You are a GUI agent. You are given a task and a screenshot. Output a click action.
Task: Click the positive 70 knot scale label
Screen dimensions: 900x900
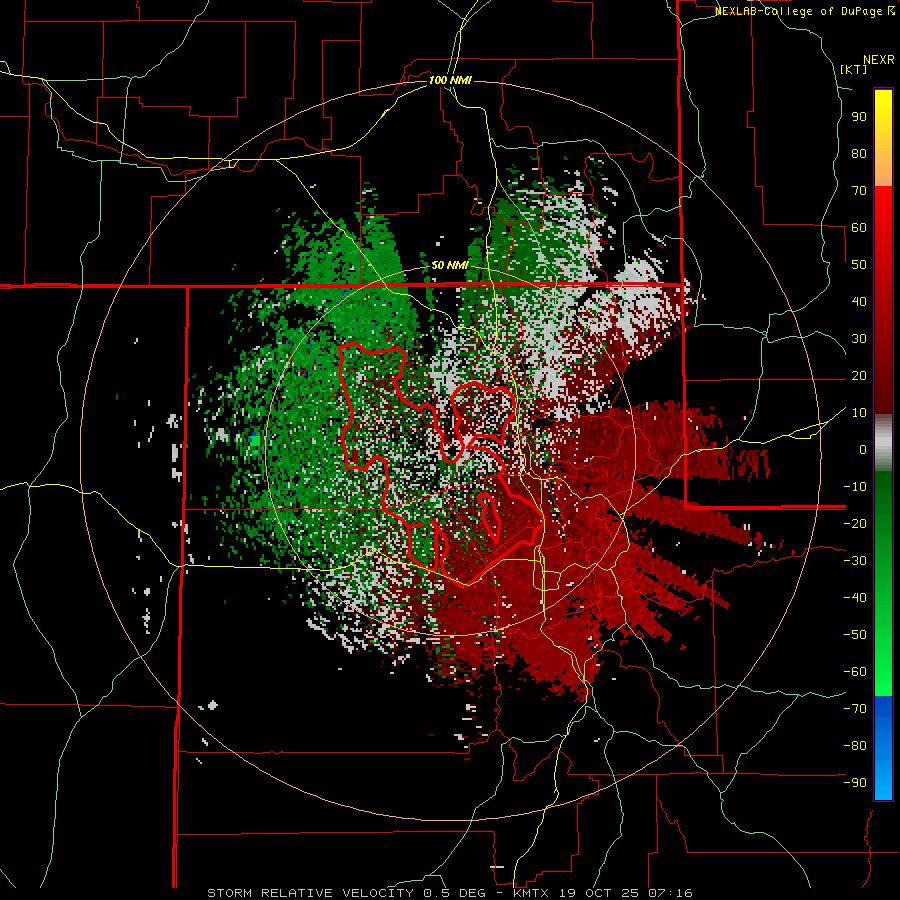click(859, 191)
